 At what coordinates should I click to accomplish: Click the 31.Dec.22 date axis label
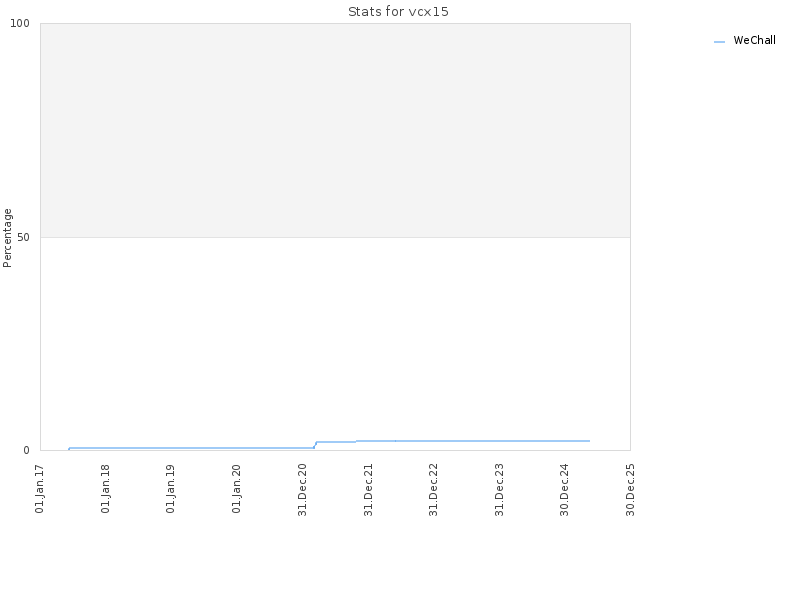point(433,490)
